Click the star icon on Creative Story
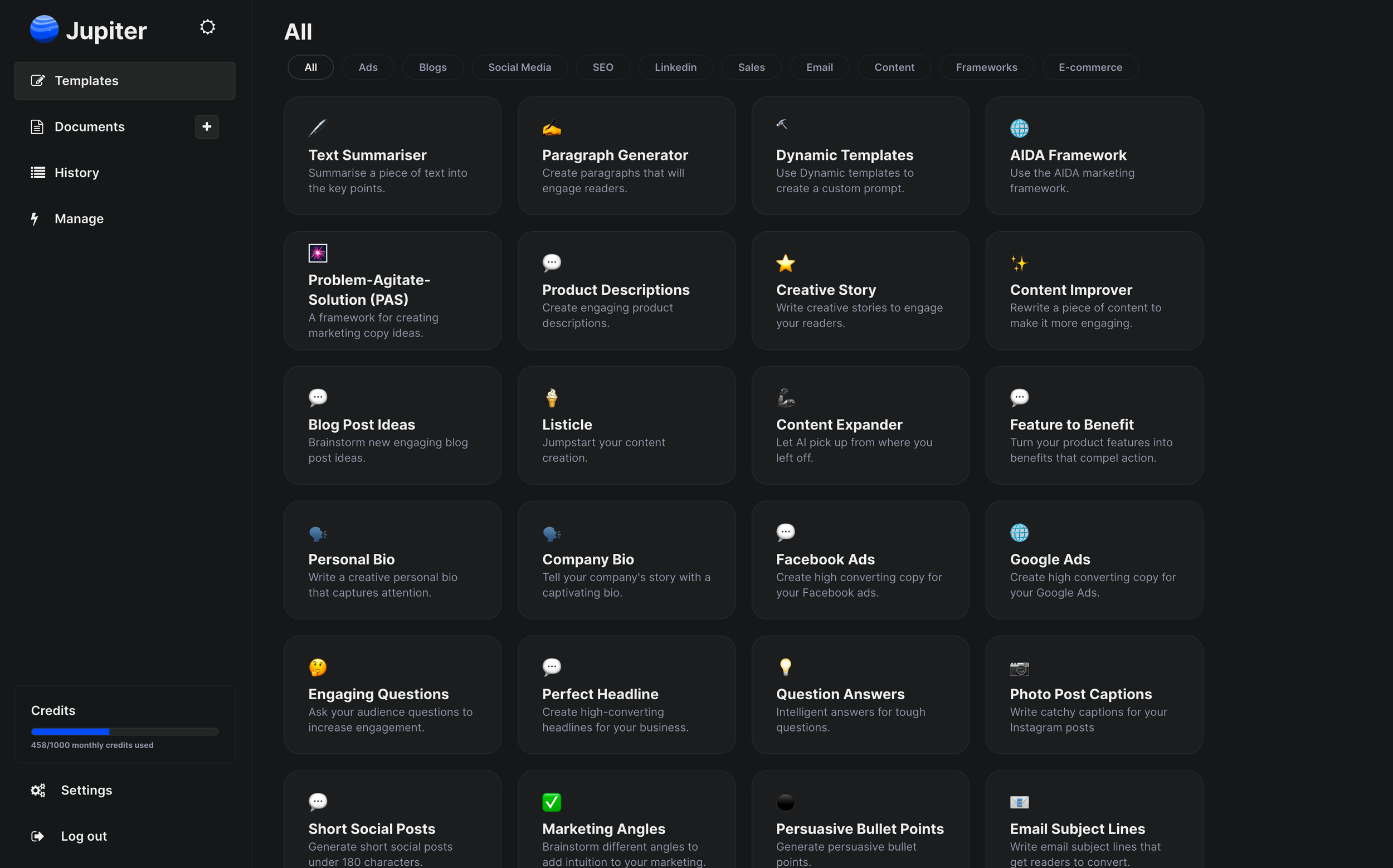The height and width of the screenshot is (868, 1393). pyautogui.click(x=785, y=263)
